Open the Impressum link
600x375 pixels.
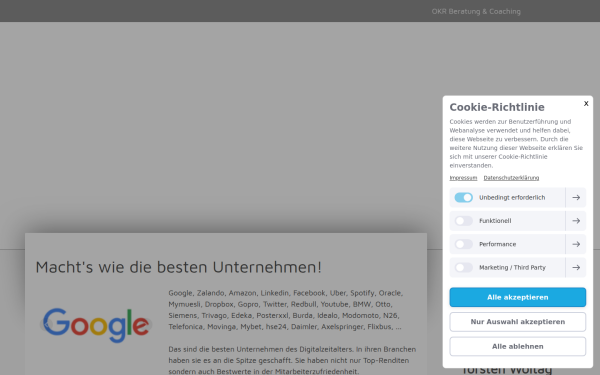463,178
